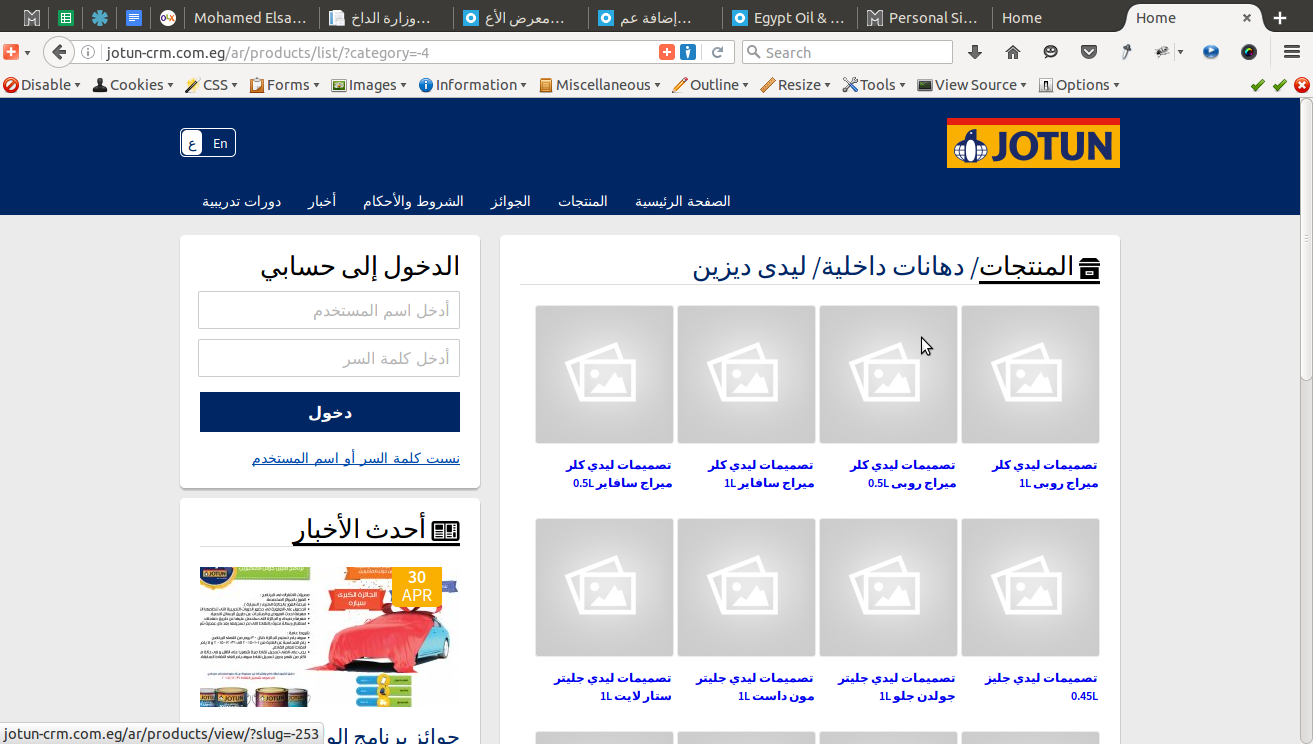Open the Disable toolbar dropdown
The height and width of the screenshot is (744, 1313).
pos(42,85)
